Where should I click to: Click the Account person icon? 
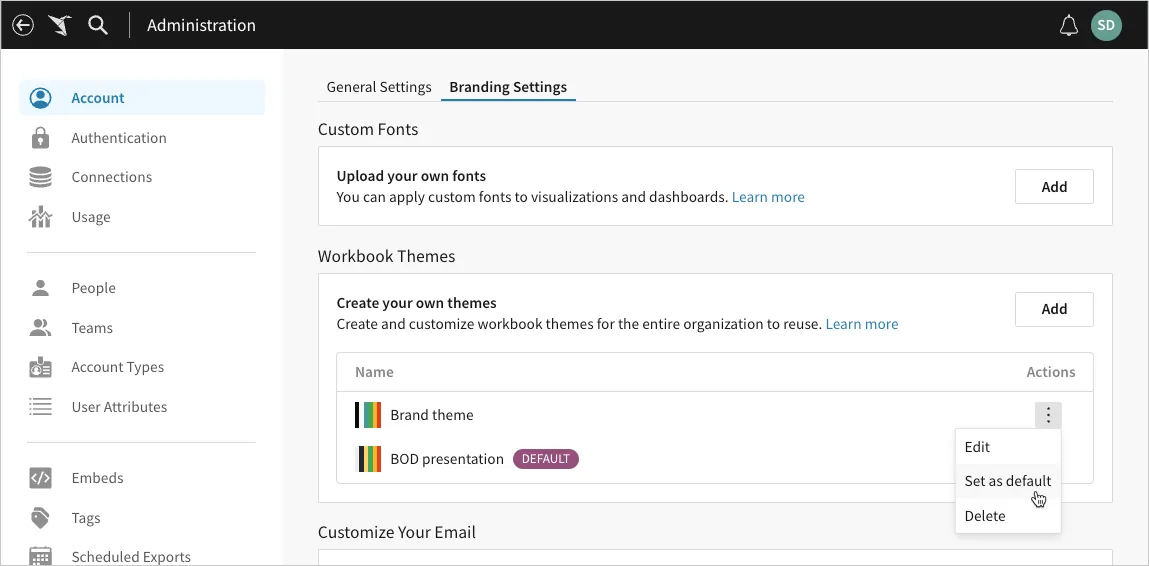(40, 98)
